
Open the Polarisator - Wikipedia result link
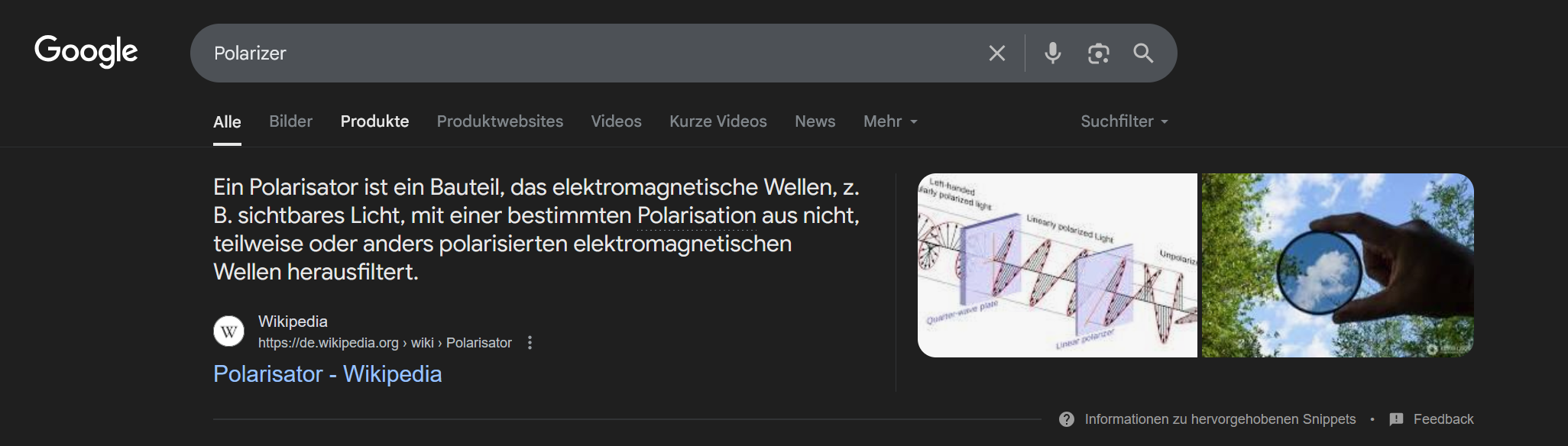pos(327,373)
